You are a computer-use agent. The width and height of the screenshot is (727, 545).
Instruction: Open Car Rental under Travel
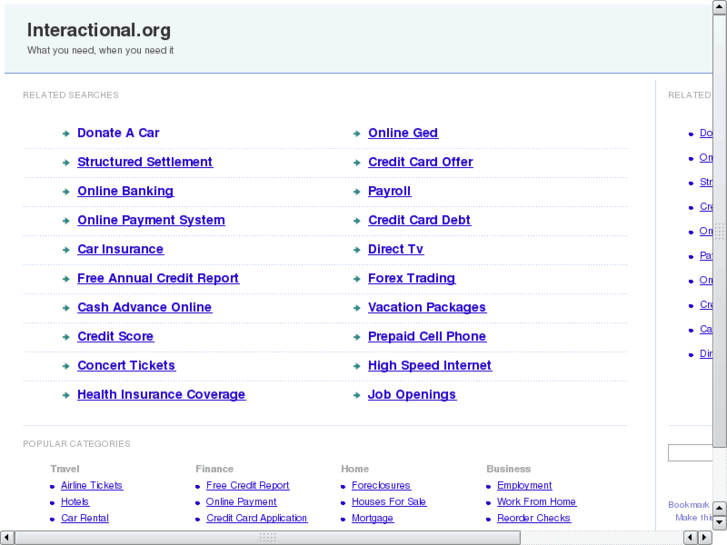coord(85,518)
